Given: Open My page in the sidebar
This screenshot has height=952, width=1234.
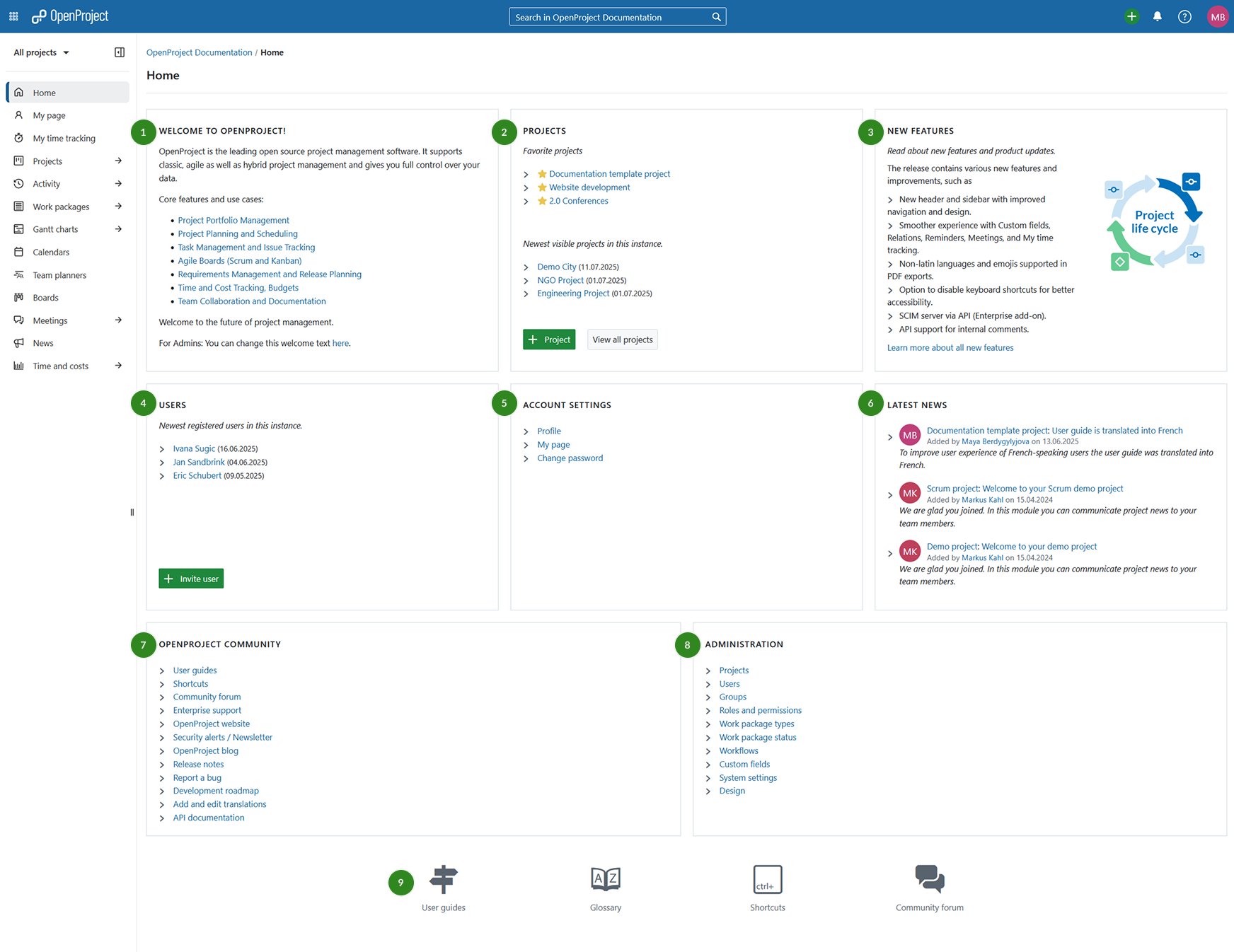Looking at the screenshot, I should (x=68, y=115).
